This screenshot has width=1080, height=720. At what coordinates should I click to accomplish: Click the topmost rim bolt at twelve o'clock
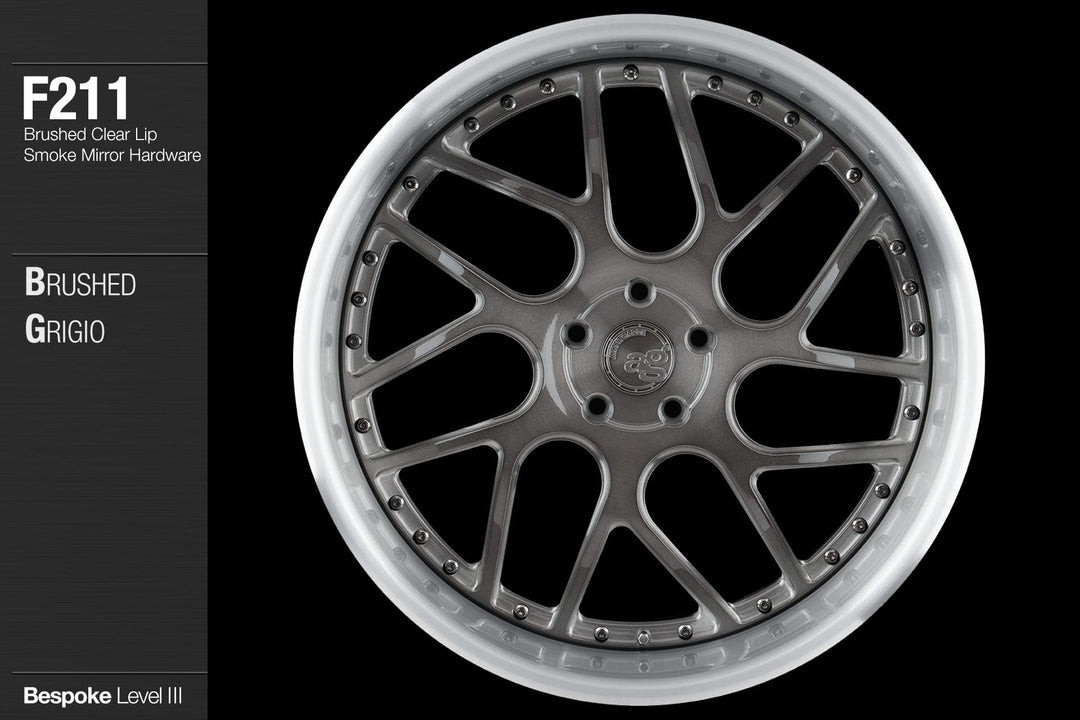630,71
